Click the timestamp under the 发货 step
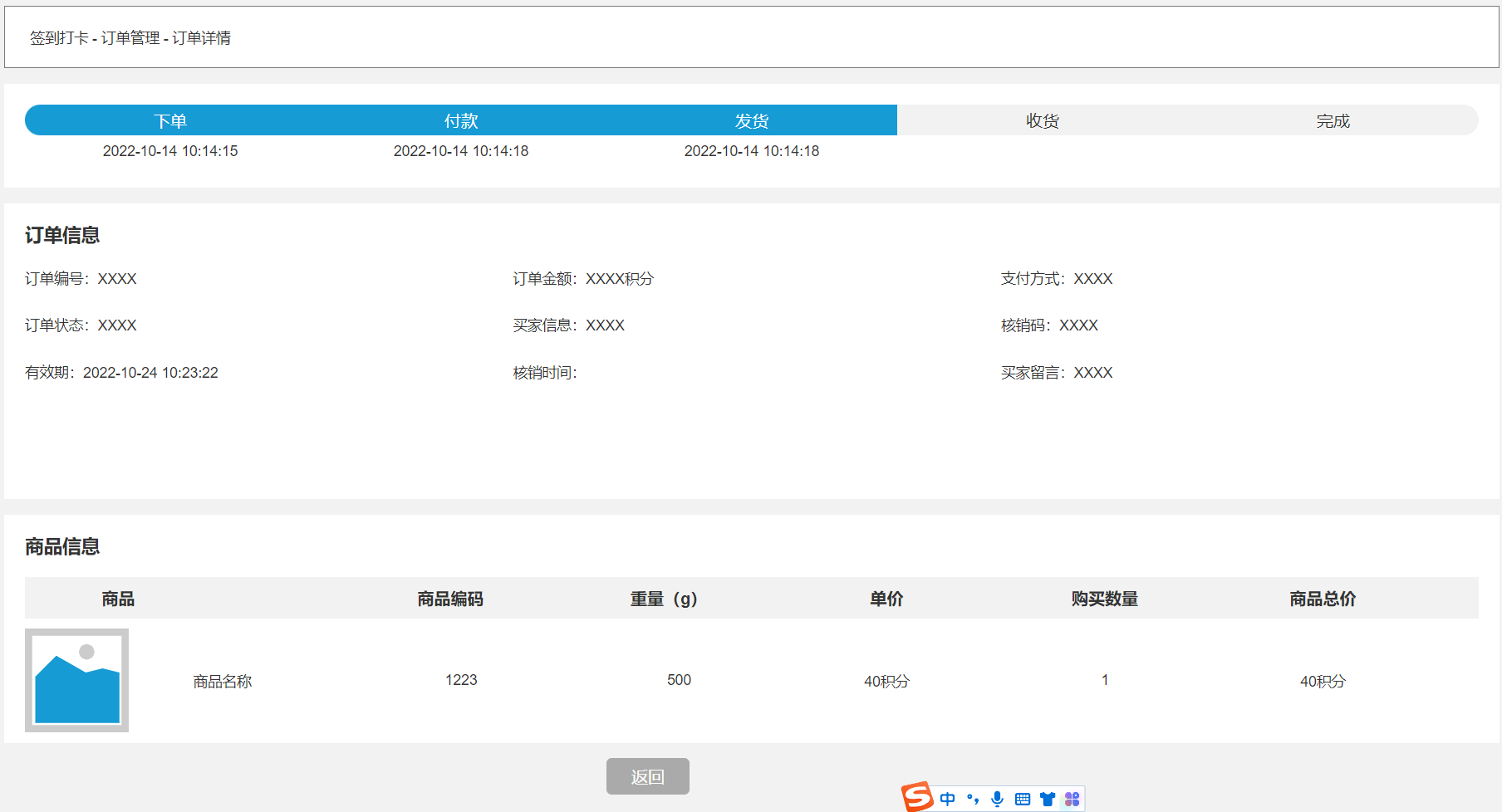The width and height of the screenshot is (1502, 812). (x=752, y=151)
